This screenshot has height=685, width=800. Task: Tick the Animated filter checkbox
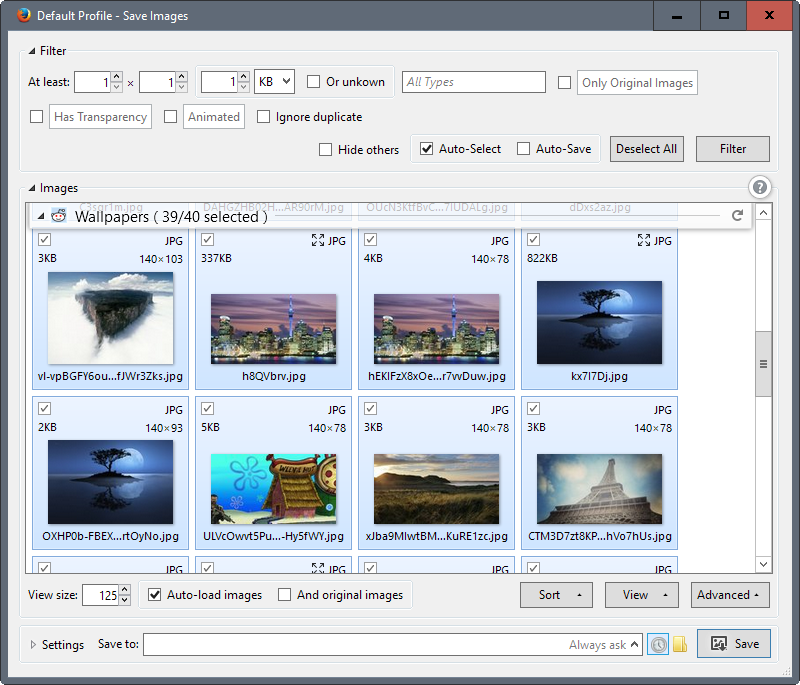tap(170, 117)
